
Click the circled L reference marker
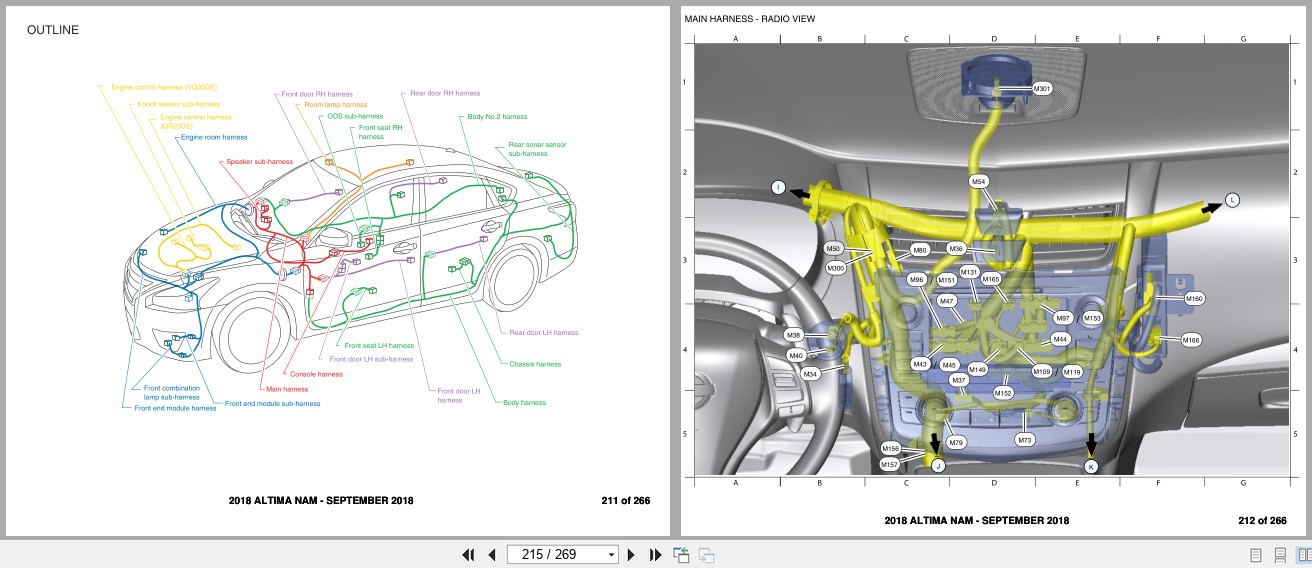click(x=1232, y=200)
